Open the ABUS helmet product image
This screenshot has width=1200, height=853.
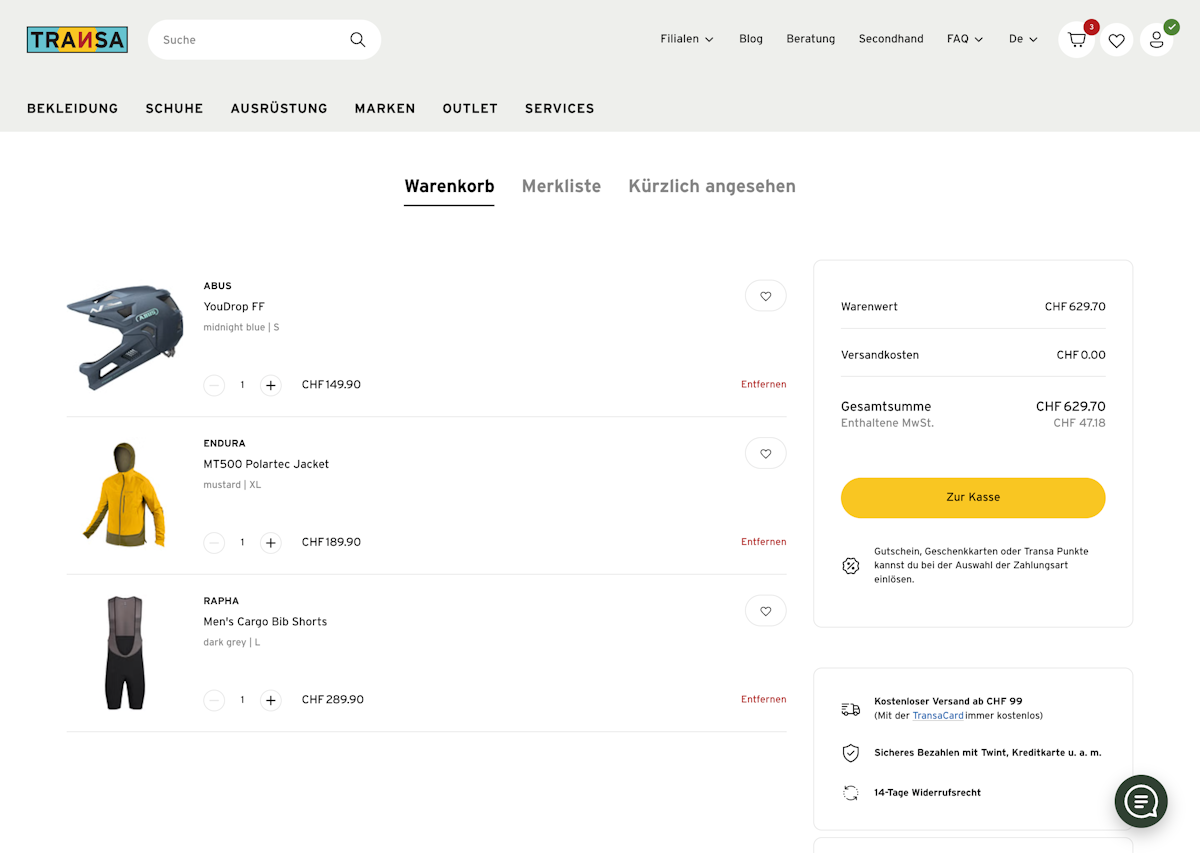click(x=125, y=337)
